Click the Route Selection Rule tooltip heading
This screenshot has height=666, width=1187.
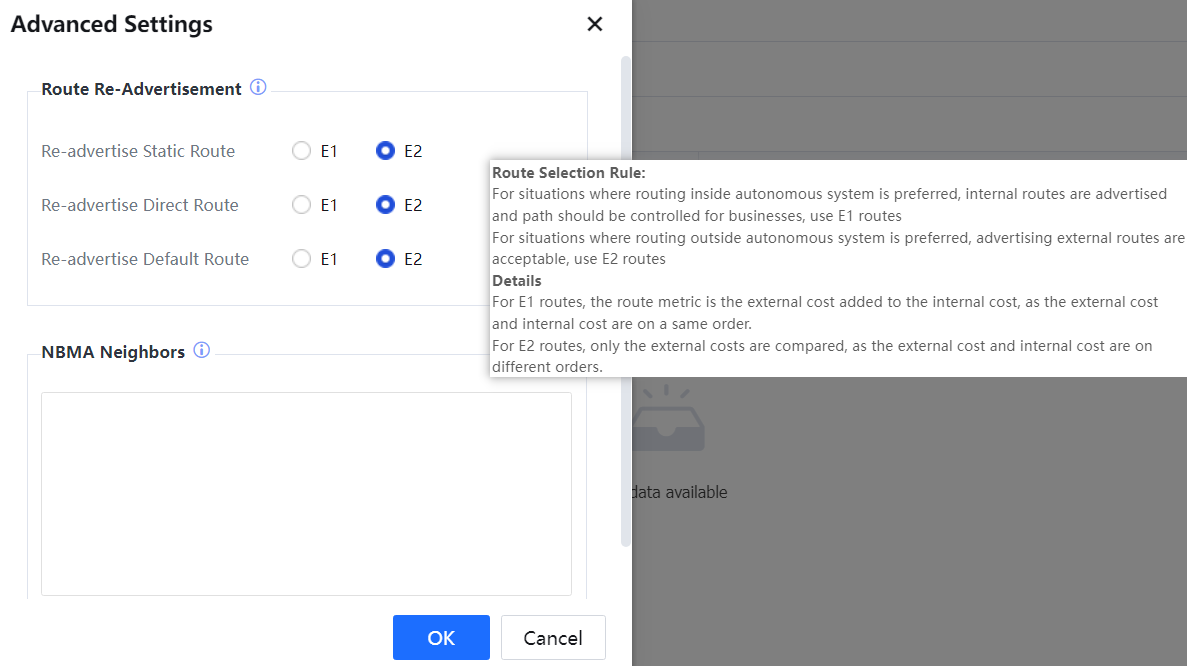(x=569, y=173)
